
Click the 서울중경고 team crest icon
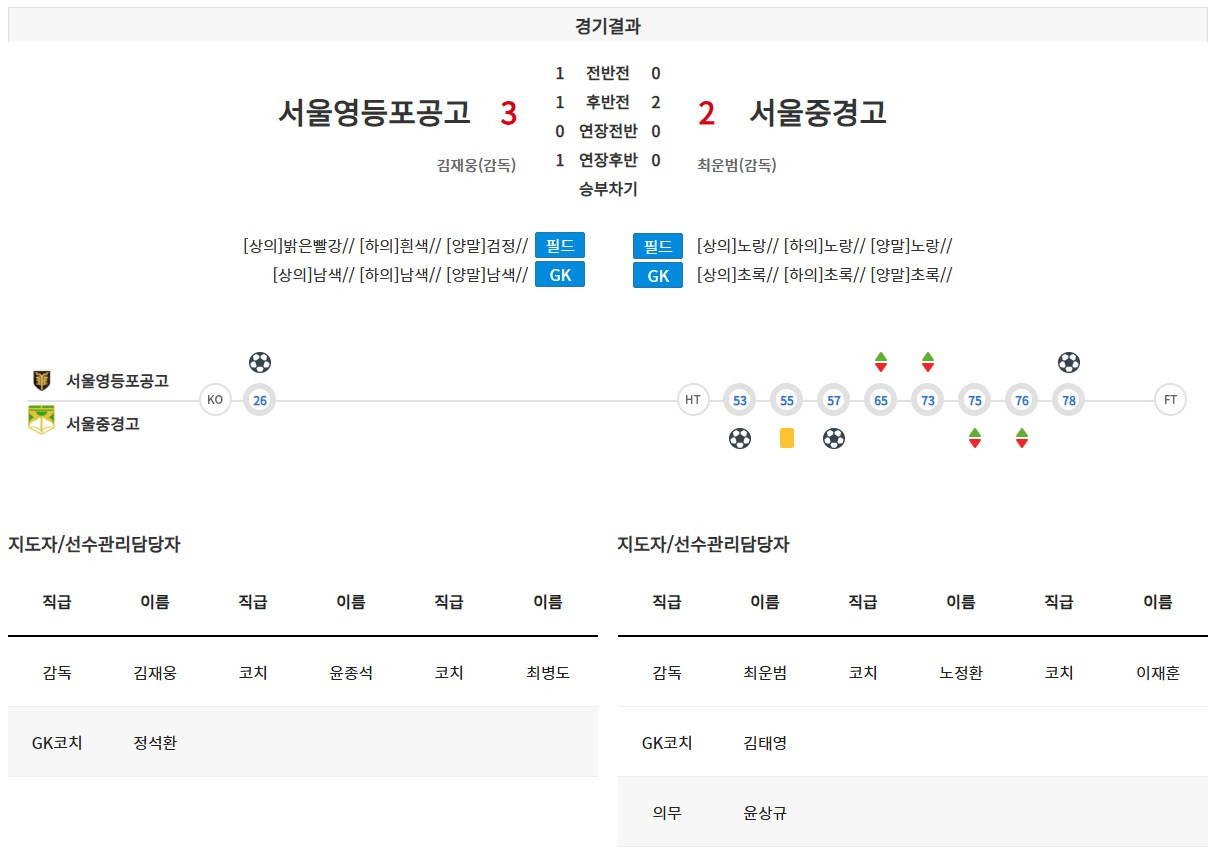41,420
